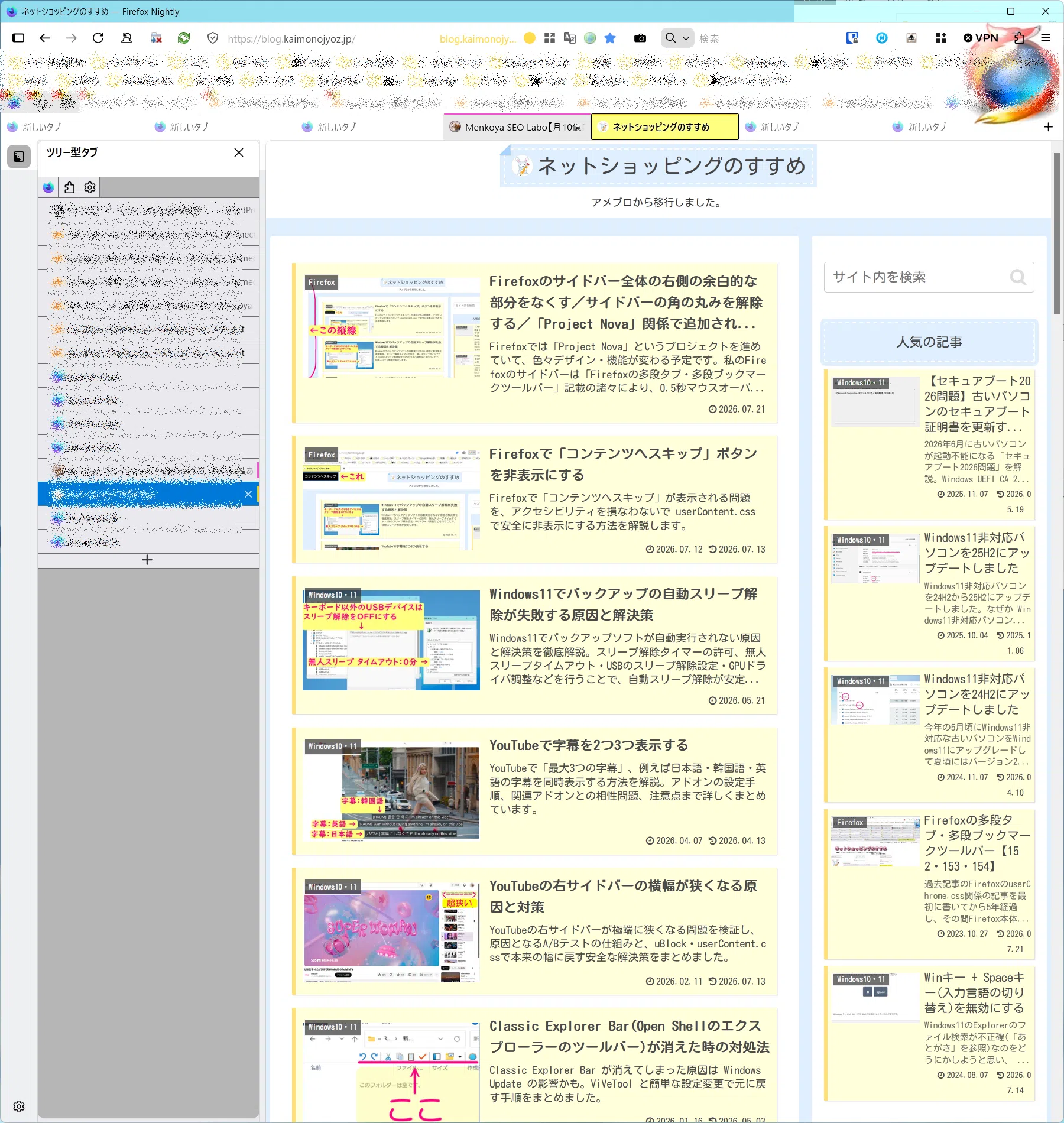Open the Firefox hamburger application menu
This screenshot has height=1123, width=1064.
(1046, 38)
